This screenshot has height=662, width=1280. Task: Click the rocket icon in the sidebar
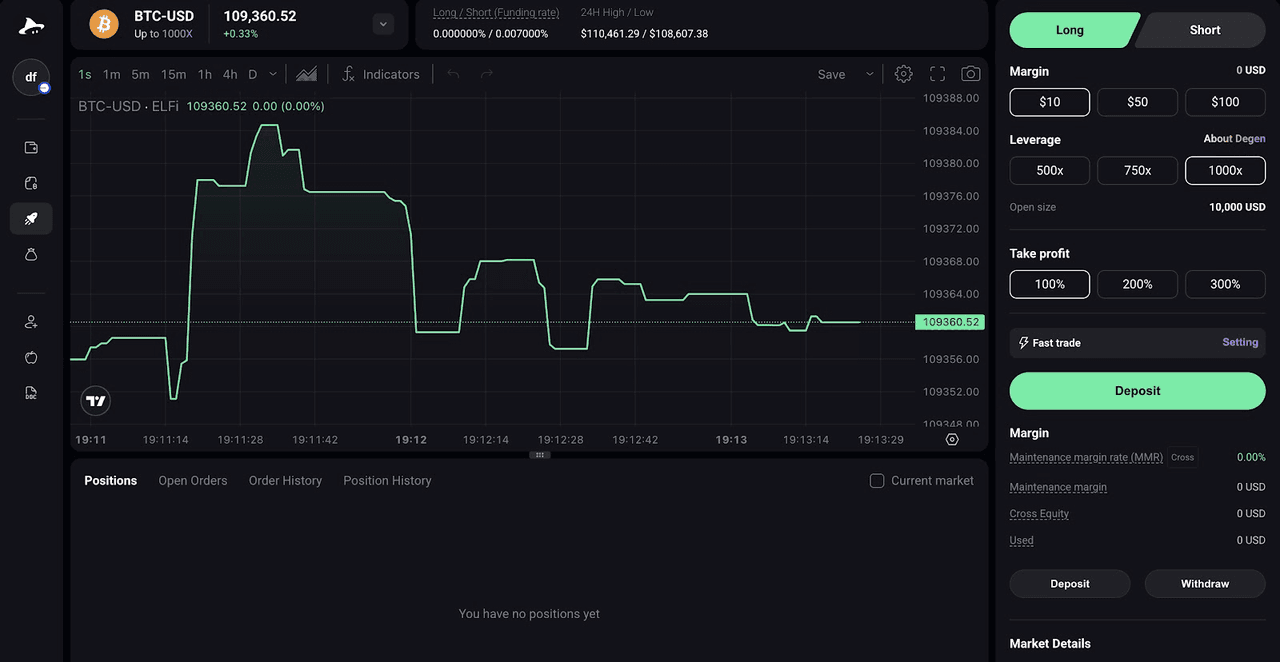pyautogui.click(x=31, y=219)
